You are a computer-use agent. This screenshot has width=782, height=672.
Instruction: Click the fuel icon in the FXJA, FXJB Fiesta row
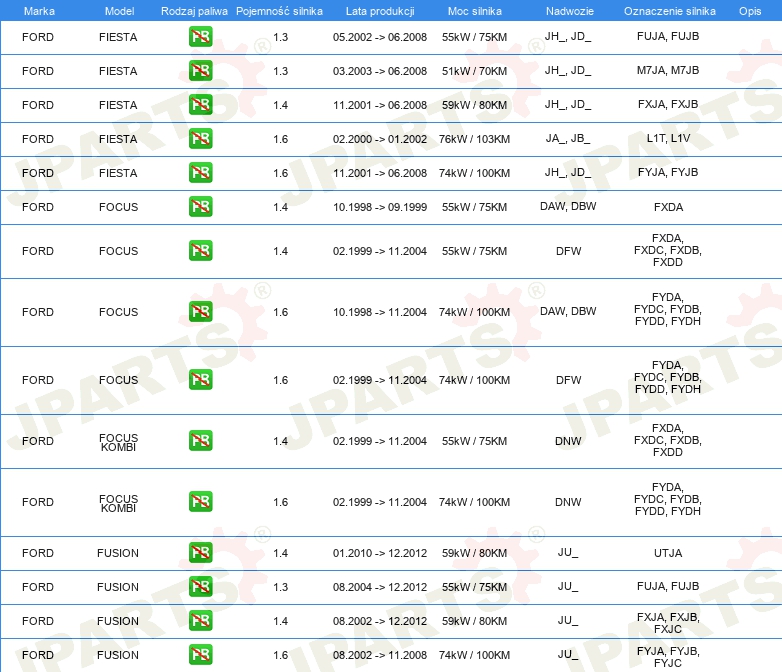tap(200, 104)
